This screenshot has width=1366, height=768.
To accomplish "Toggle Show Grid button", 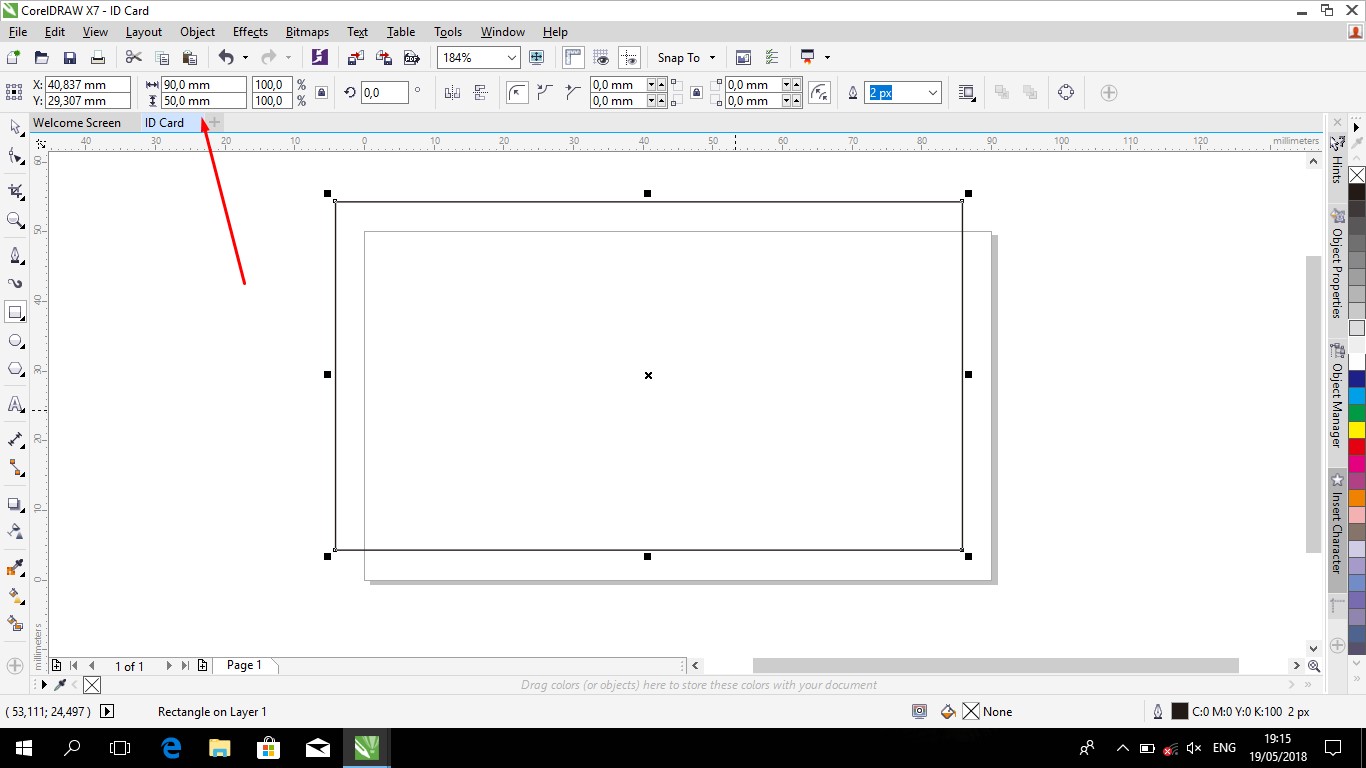I will pos(601,58).
